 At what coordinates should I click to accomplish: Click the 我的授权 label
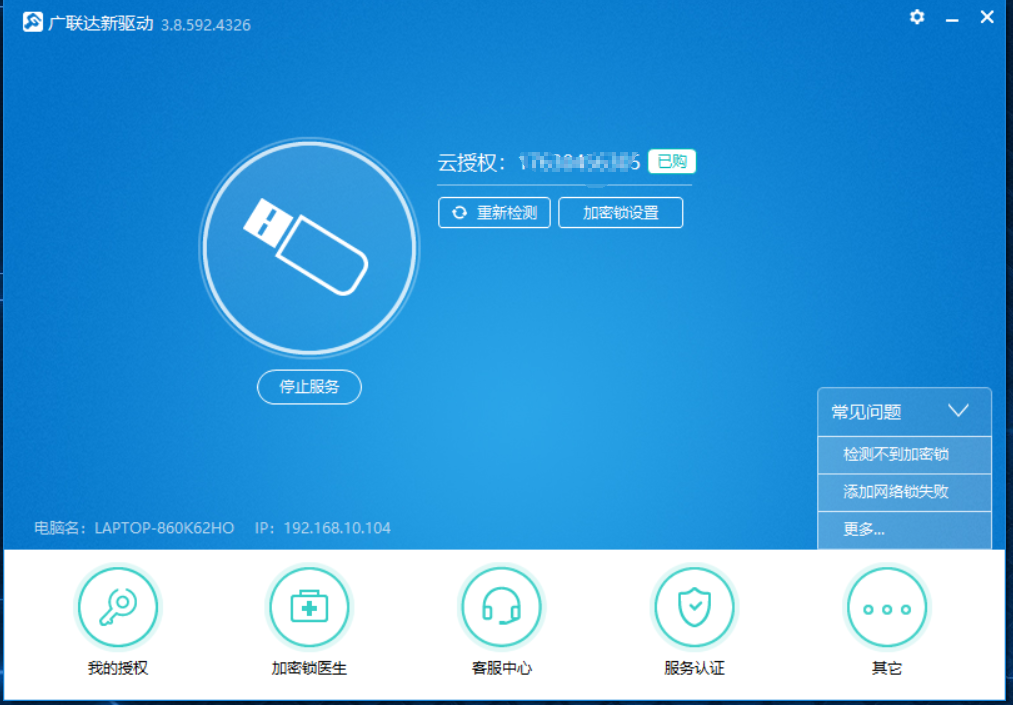[x=118, y=668]
